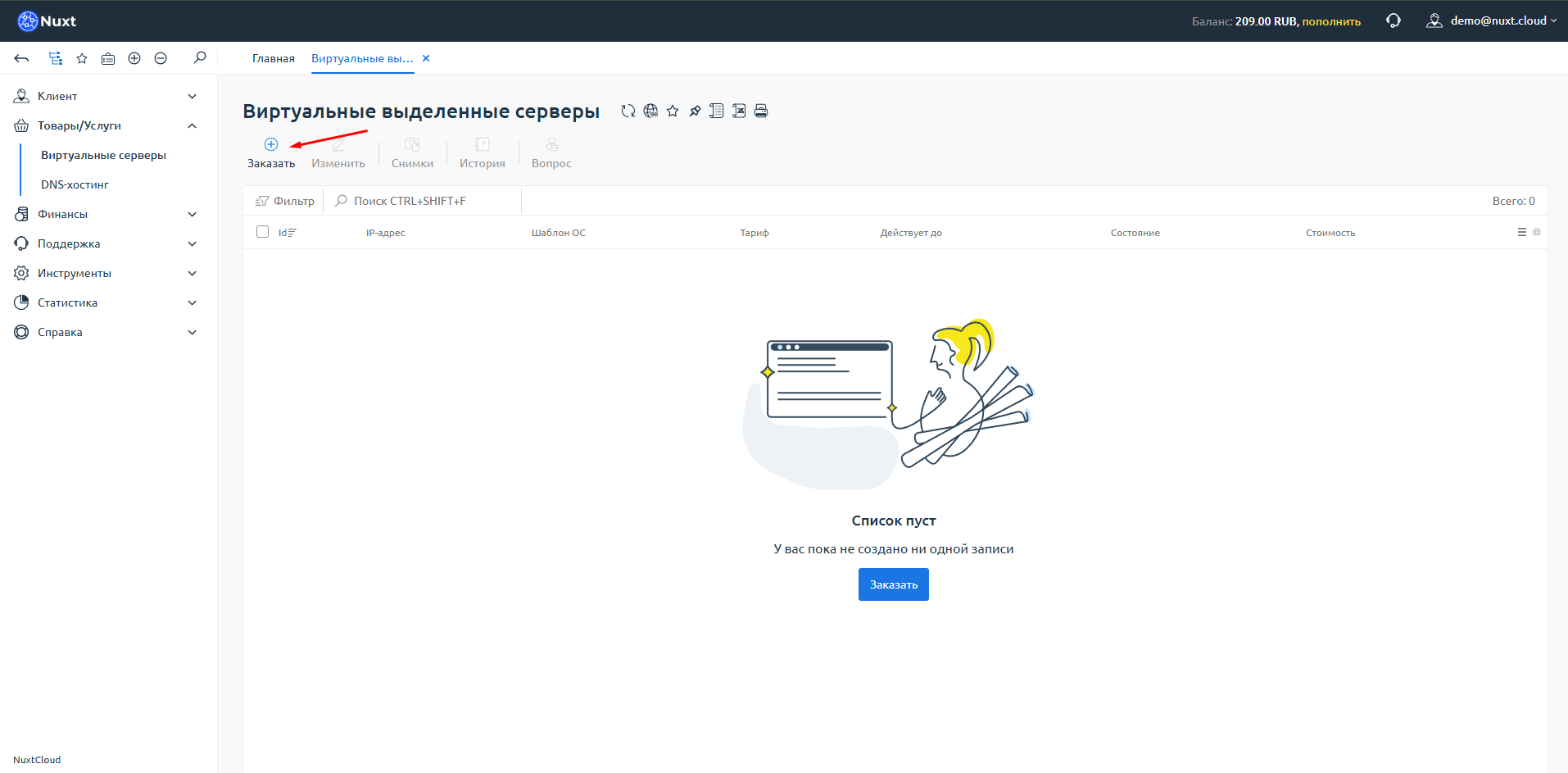Refresh the virtual servers list
This screenshot has height=773, width=1568.
pyautogui.click(x=628, y=111)
